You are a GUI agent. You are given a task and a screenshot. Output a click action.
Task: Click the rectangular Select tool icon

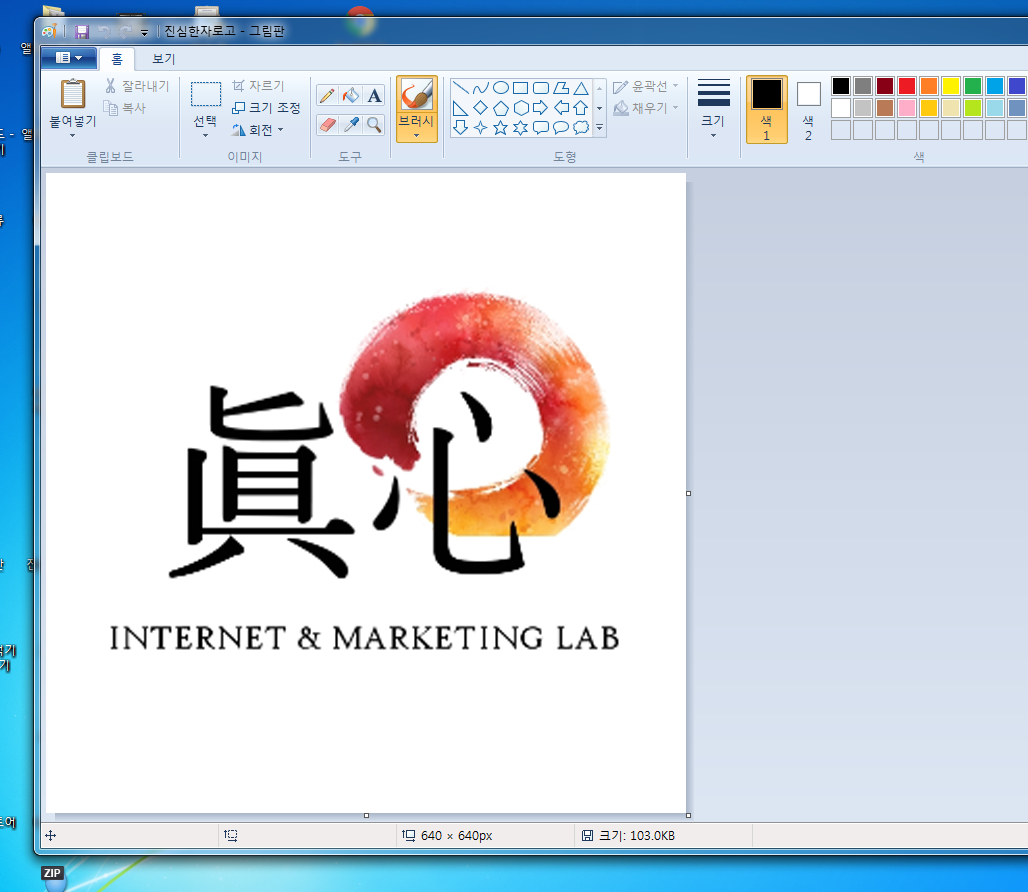tap(206, 94)
